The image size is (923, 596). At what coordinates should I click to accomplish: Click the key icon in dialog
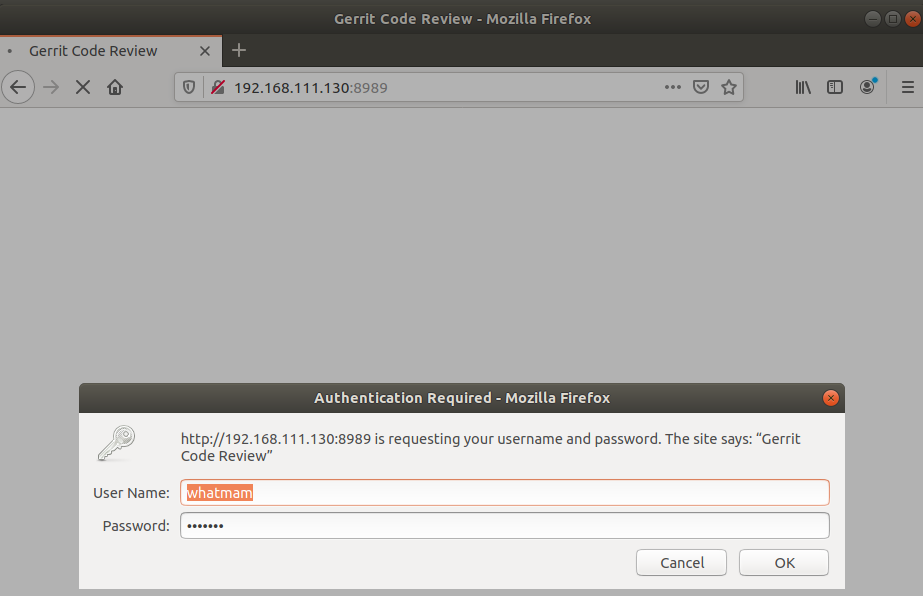click(116, 443)
